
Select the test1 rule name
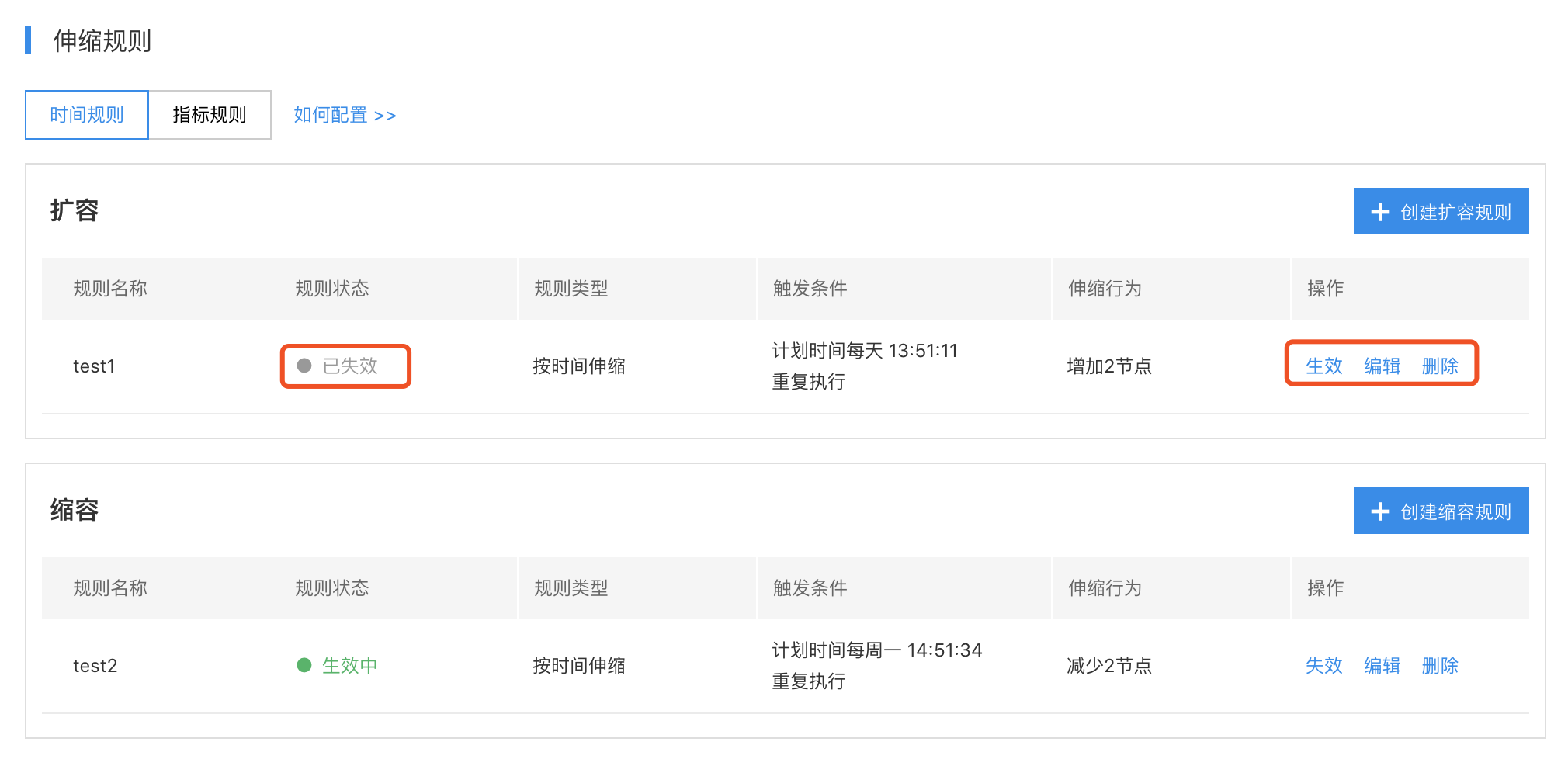coord(94,366)
